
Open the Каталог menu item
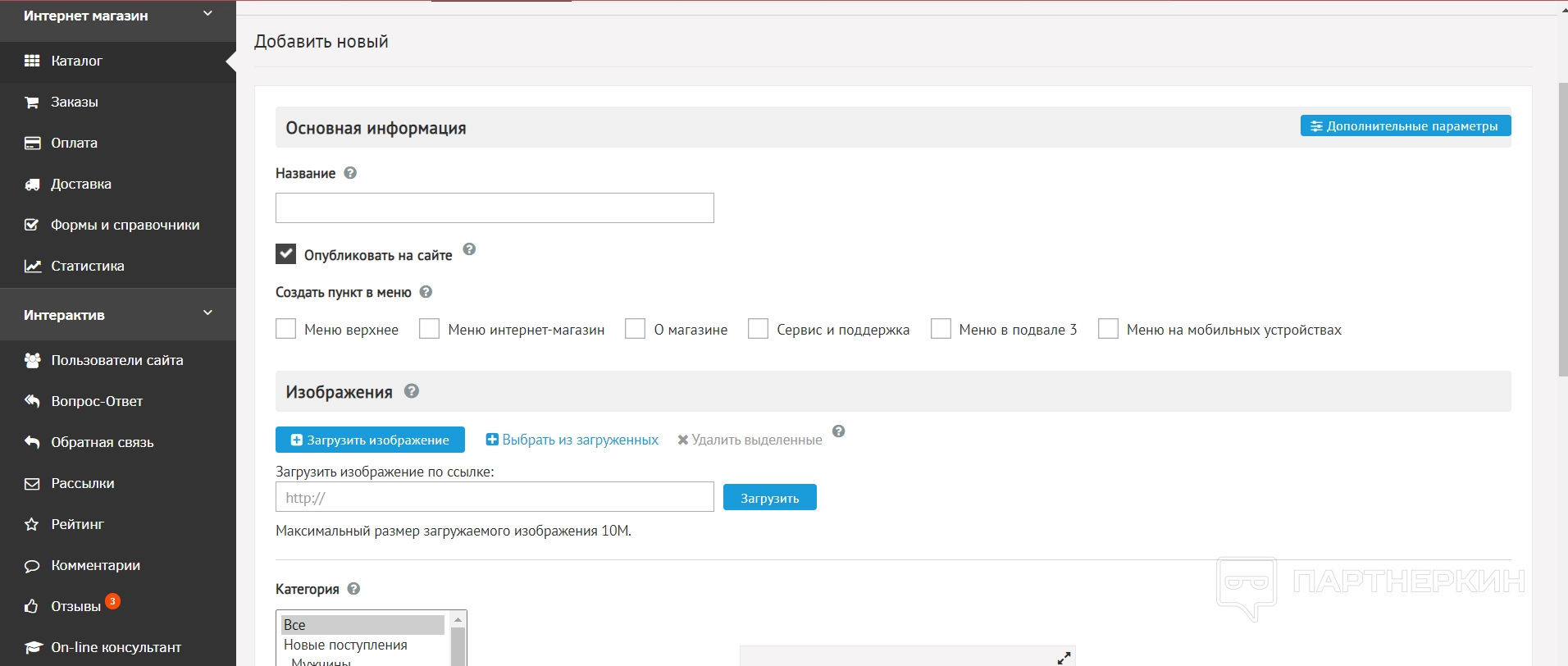pos(118,61)
